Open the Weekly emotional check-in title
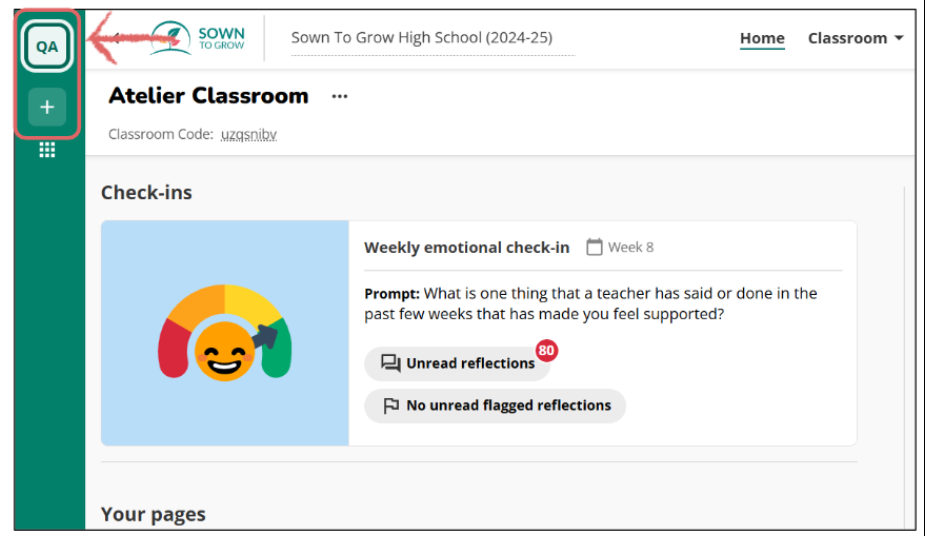The image size is (925, 536). [466, 247]
